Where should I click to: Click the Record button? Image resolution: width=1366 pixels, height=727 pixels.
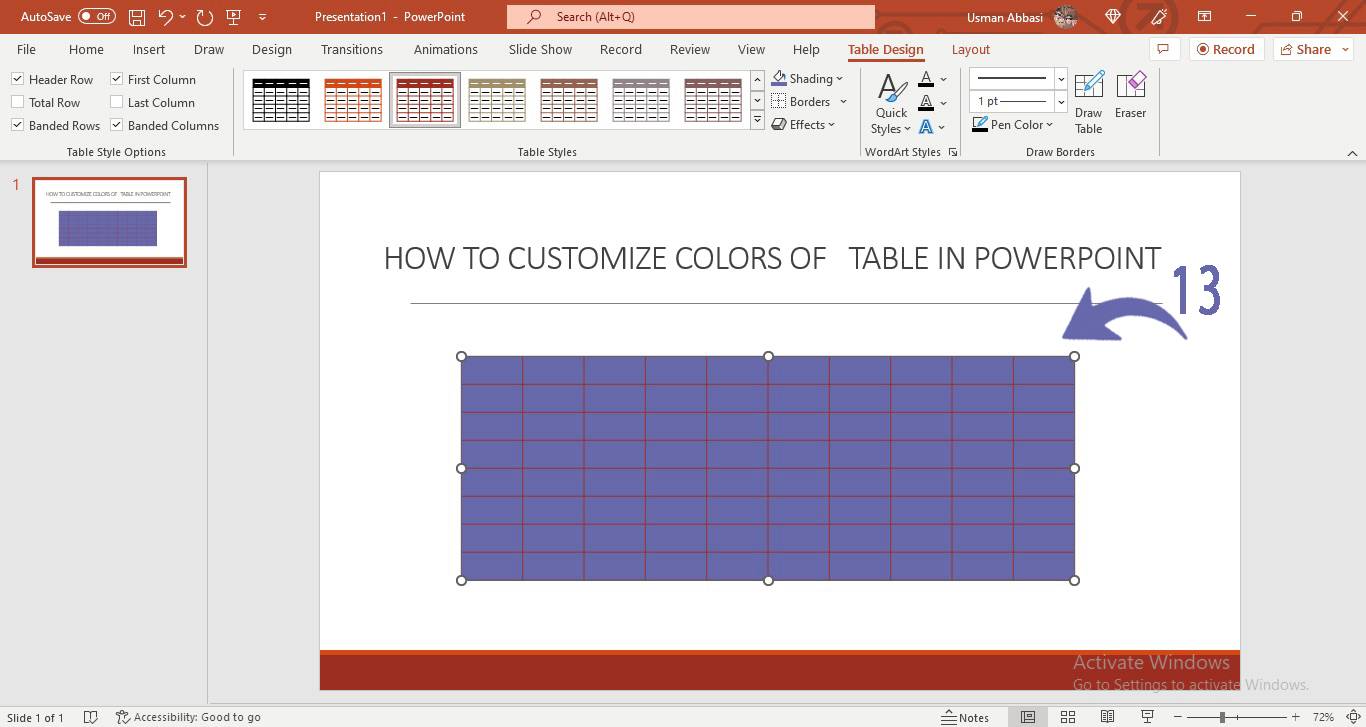pyautogui.click(x=1226, y=49)
